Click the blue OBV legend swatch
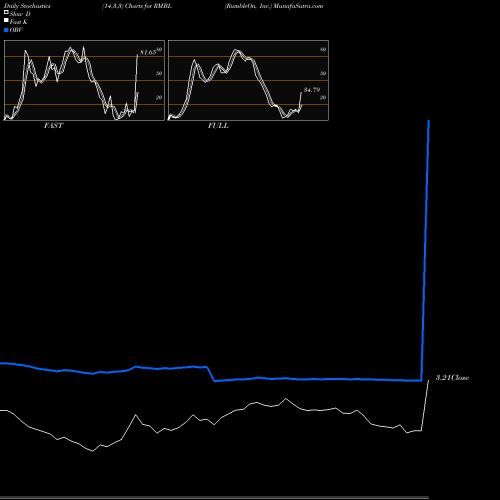The height and width of the screenshot is (500, 500). 6,30
